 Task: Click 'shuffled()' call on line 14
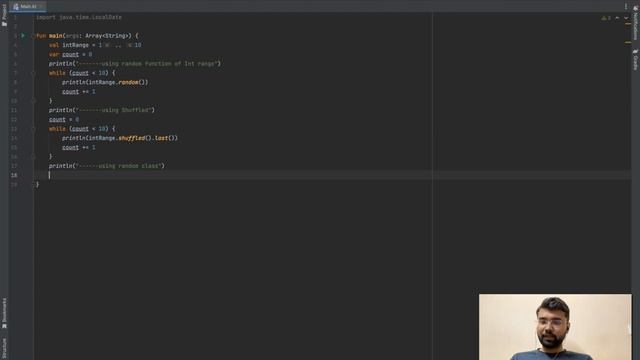click(x=135, y=138)
